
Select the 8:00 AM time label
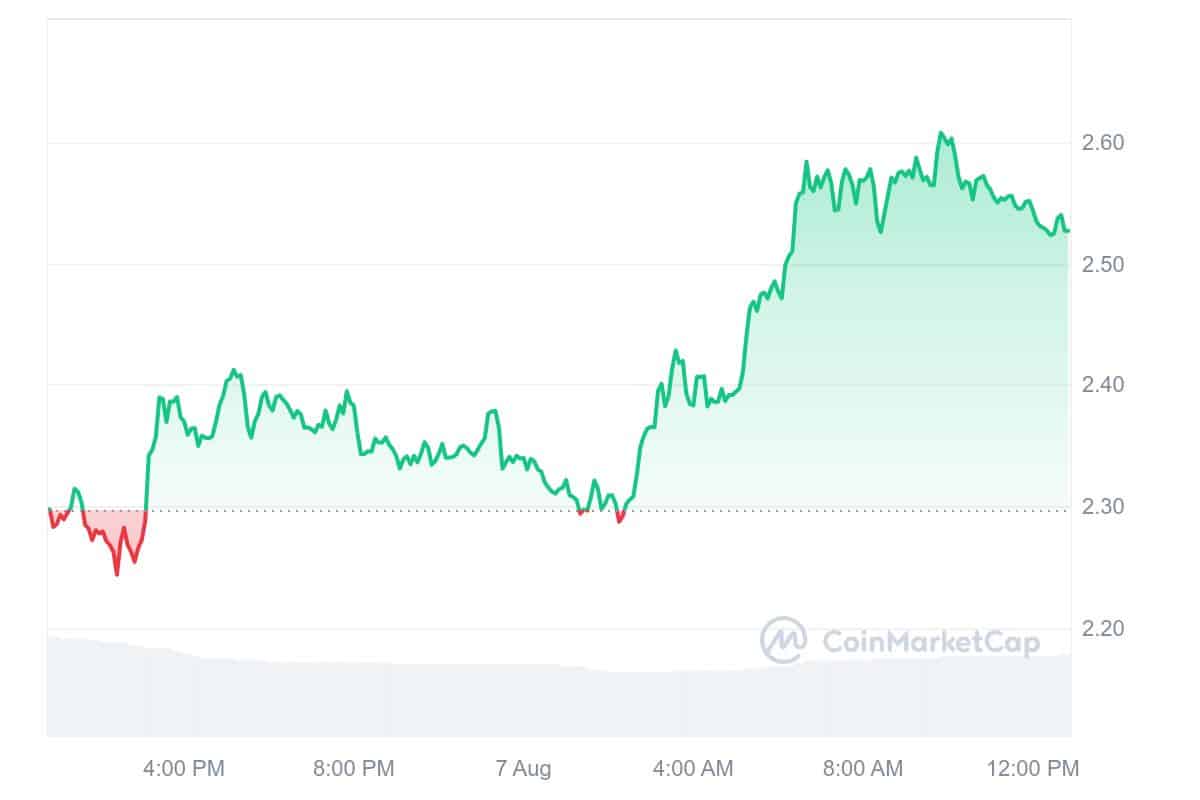pyautogui.click(x=862, y=769)
